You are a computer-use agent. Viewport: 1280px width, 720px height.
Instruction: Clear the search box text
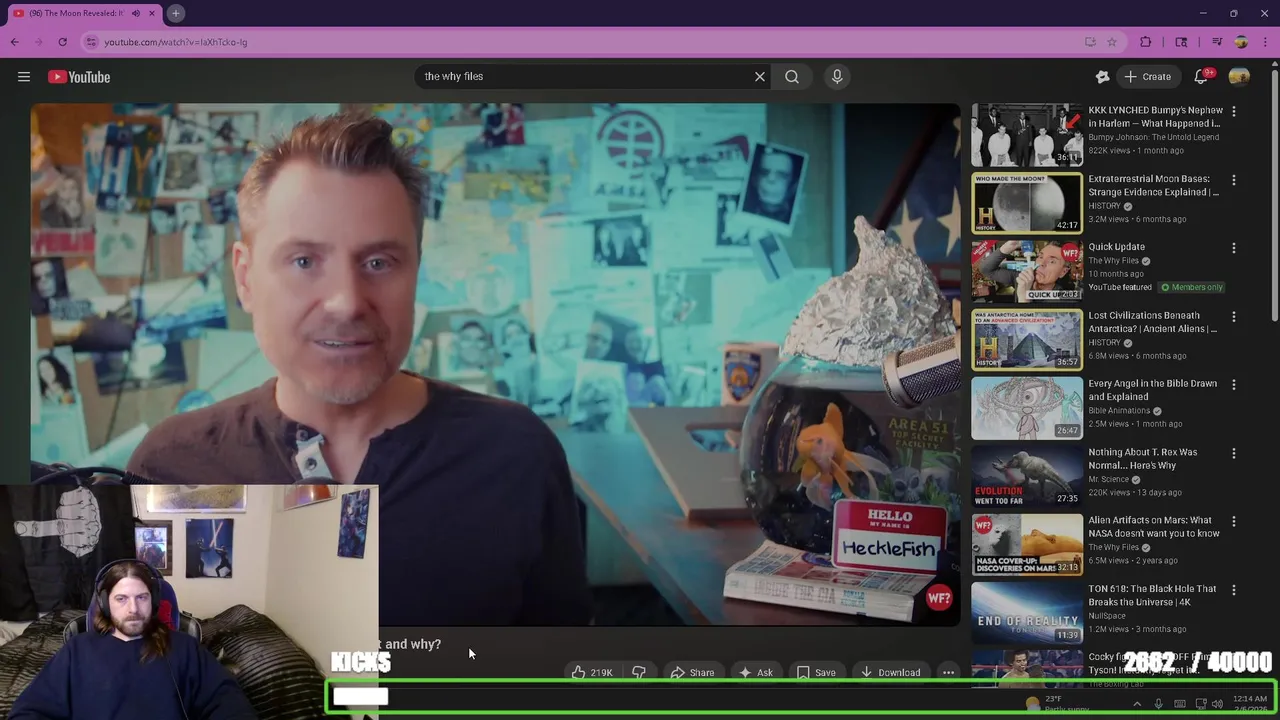pos(760,76)
